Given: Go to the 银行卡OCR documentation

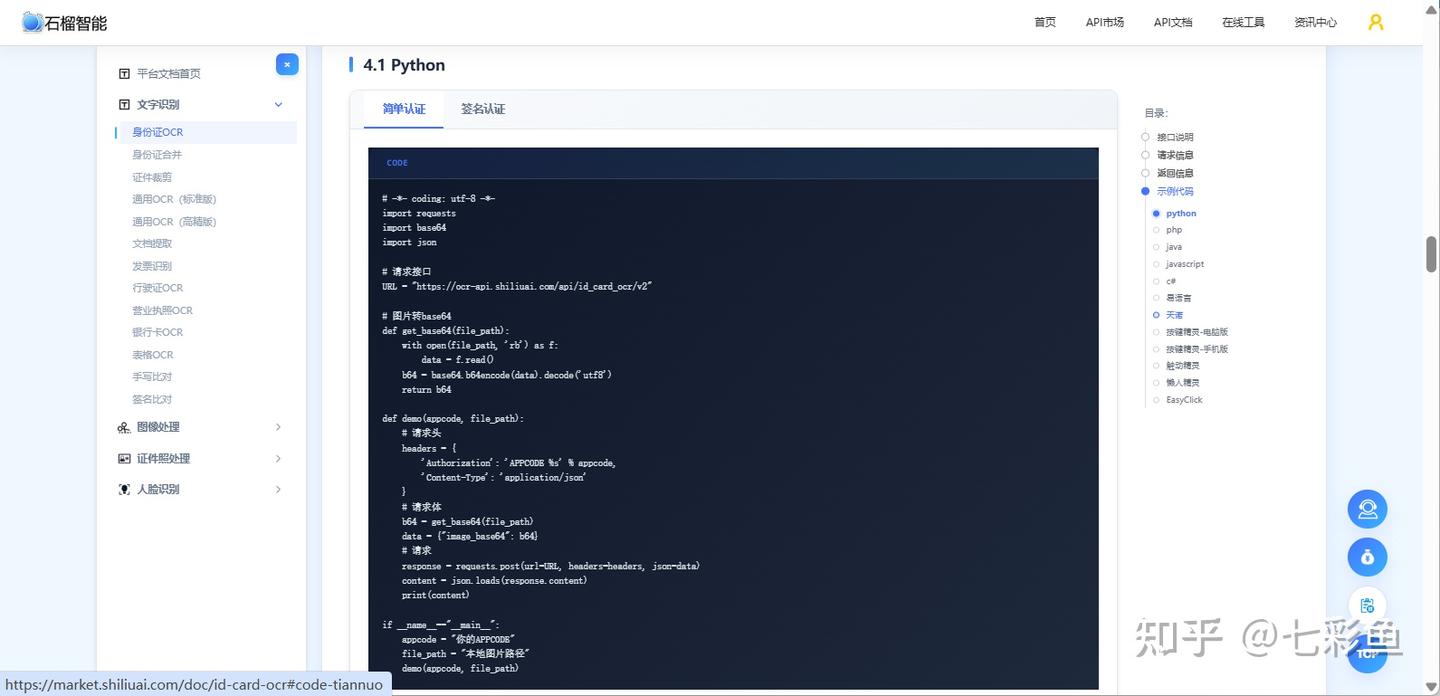Looking at the screenshot, I should tap(158, 332).
